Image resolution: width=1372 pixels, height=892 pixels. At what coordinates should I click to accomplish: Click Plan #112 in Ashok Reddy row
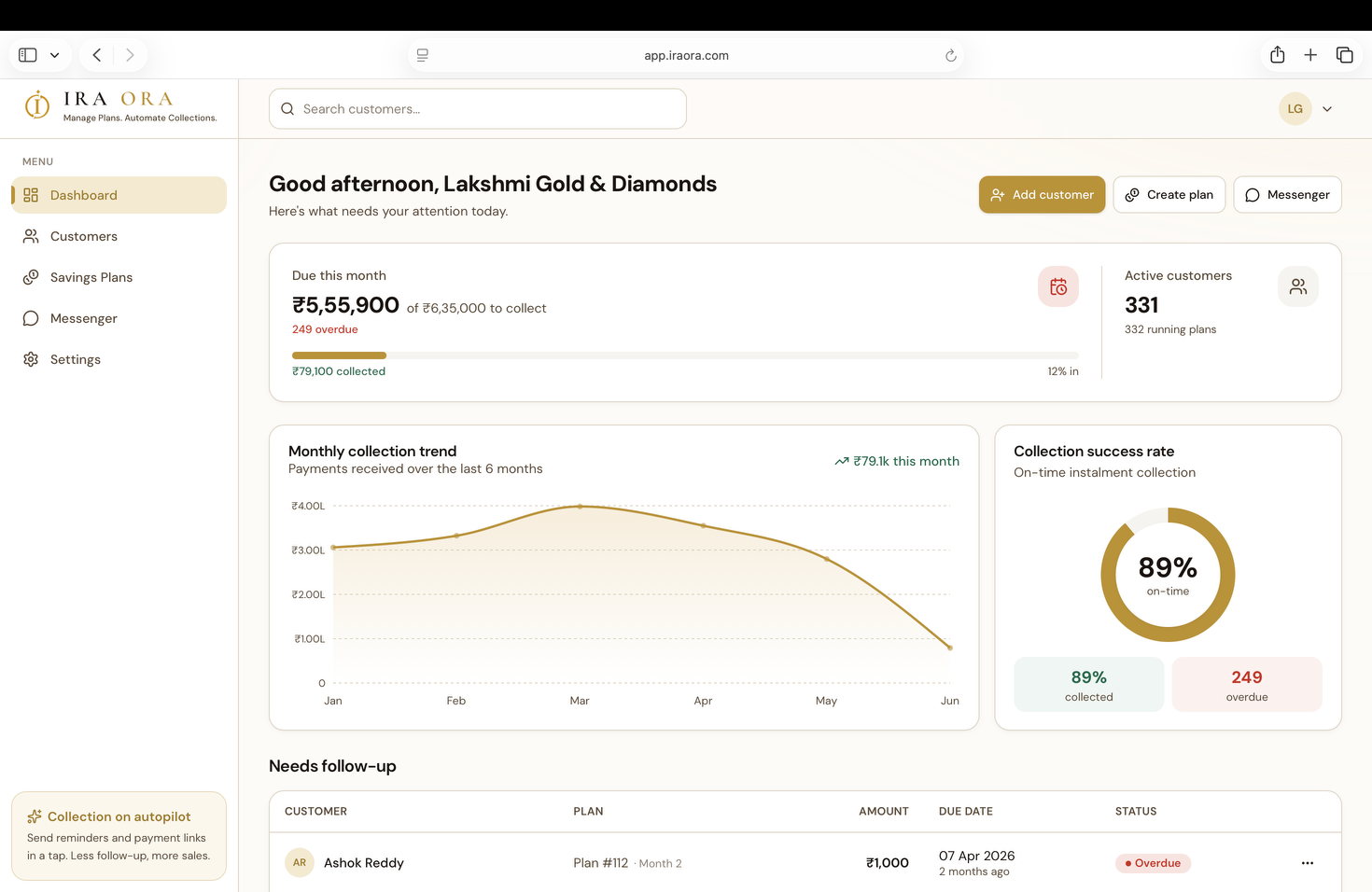click(601, 863)
